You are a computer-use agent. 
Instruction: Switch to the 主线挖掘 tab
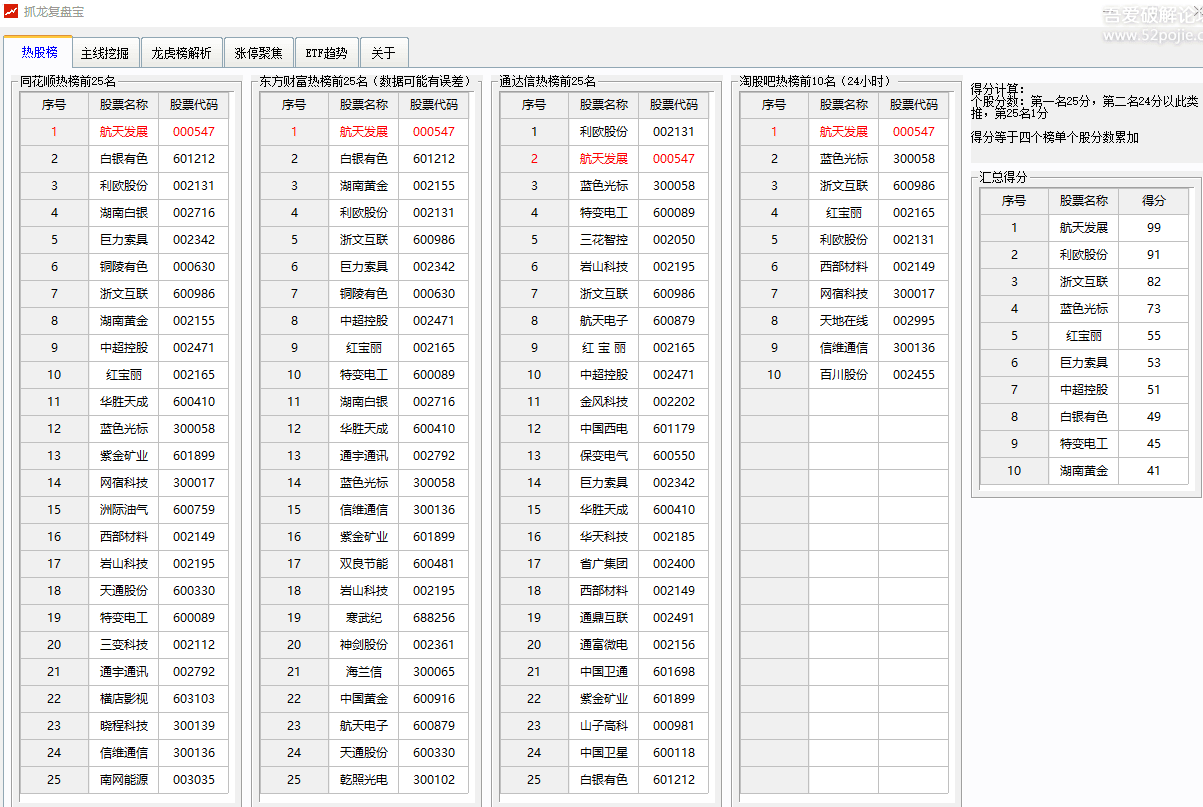tap(104, 53)
